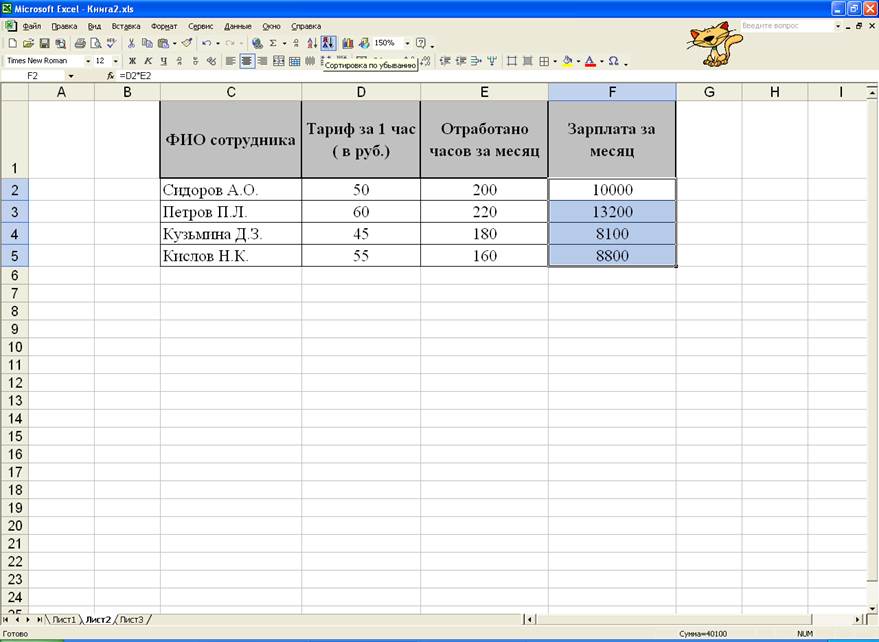Click the font color red A swatch
Viewport: 879px width, 642px height.
pyautogui.click(x=589, y=61)
